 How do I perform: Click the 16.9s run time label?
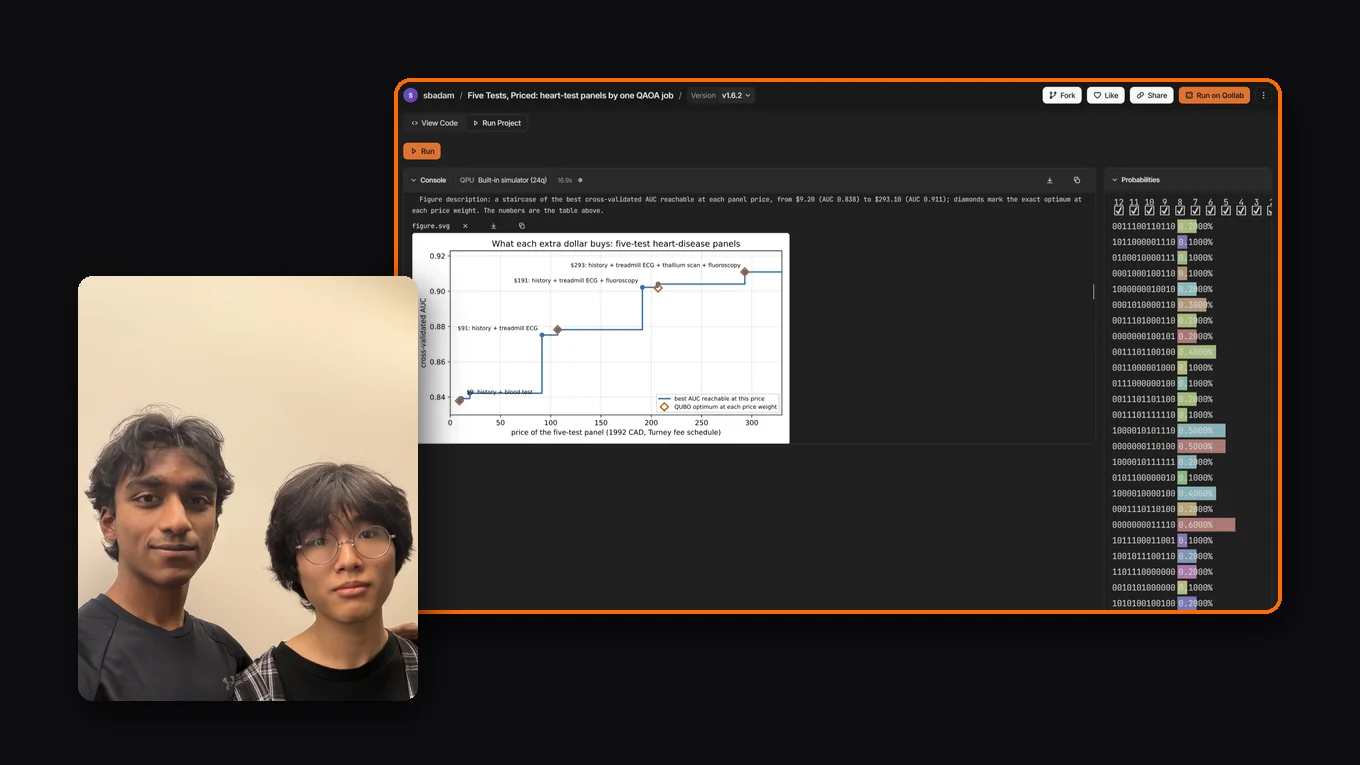click(x=565, y=180)
